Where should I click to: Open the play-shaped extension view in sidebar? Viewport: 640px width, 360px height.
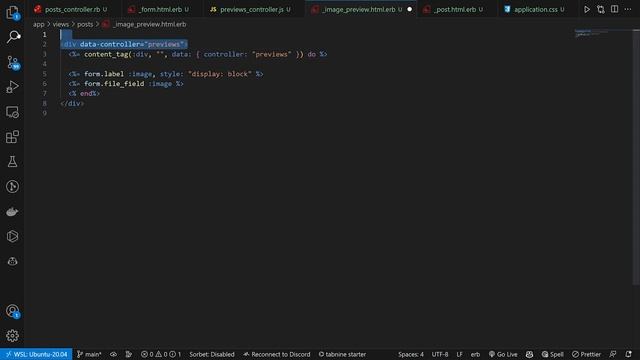click(x=12, y=236)
